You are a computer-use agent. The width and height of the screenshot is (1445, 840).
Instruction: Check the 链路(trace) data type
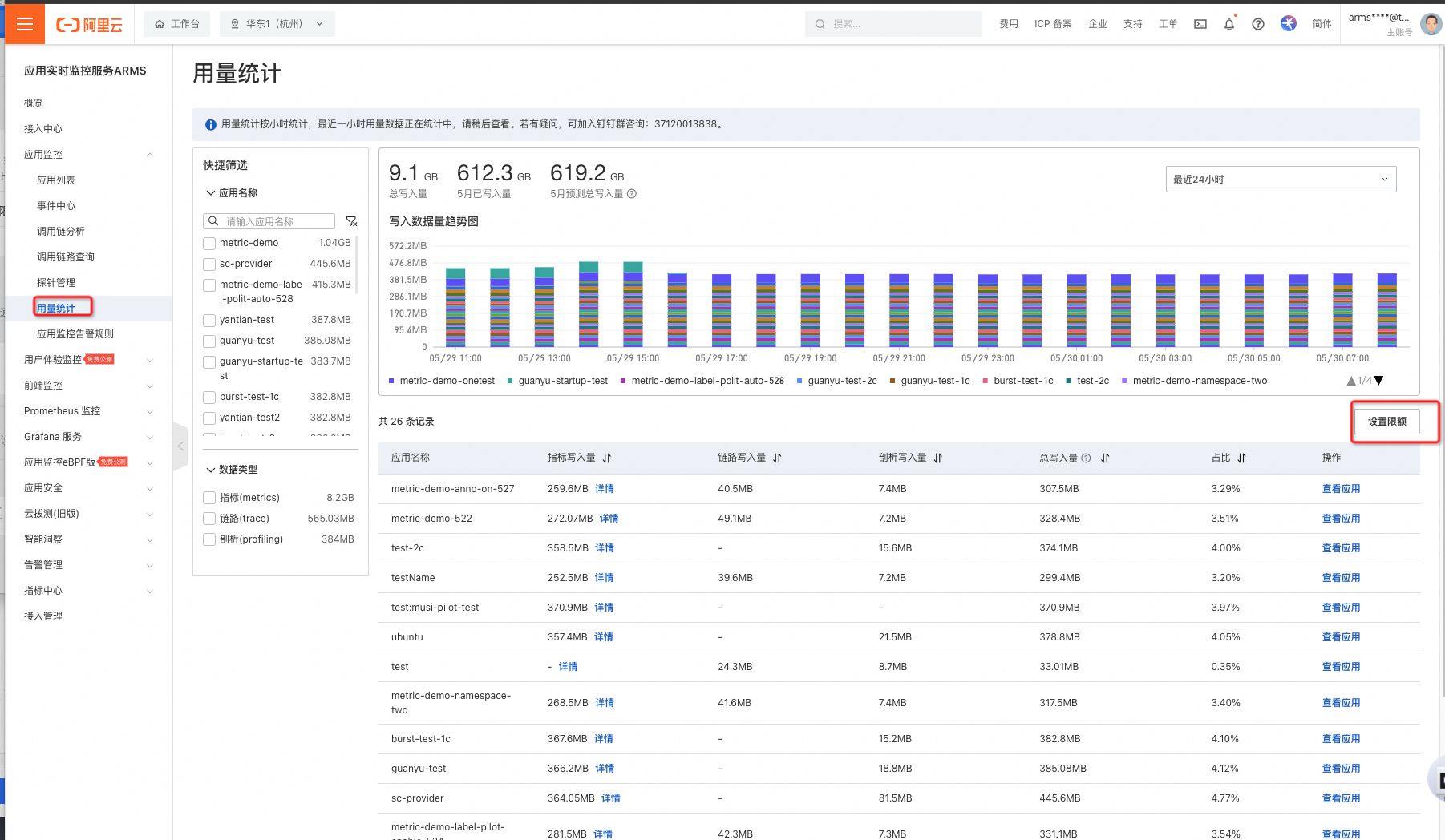click(x=209, y=519)
